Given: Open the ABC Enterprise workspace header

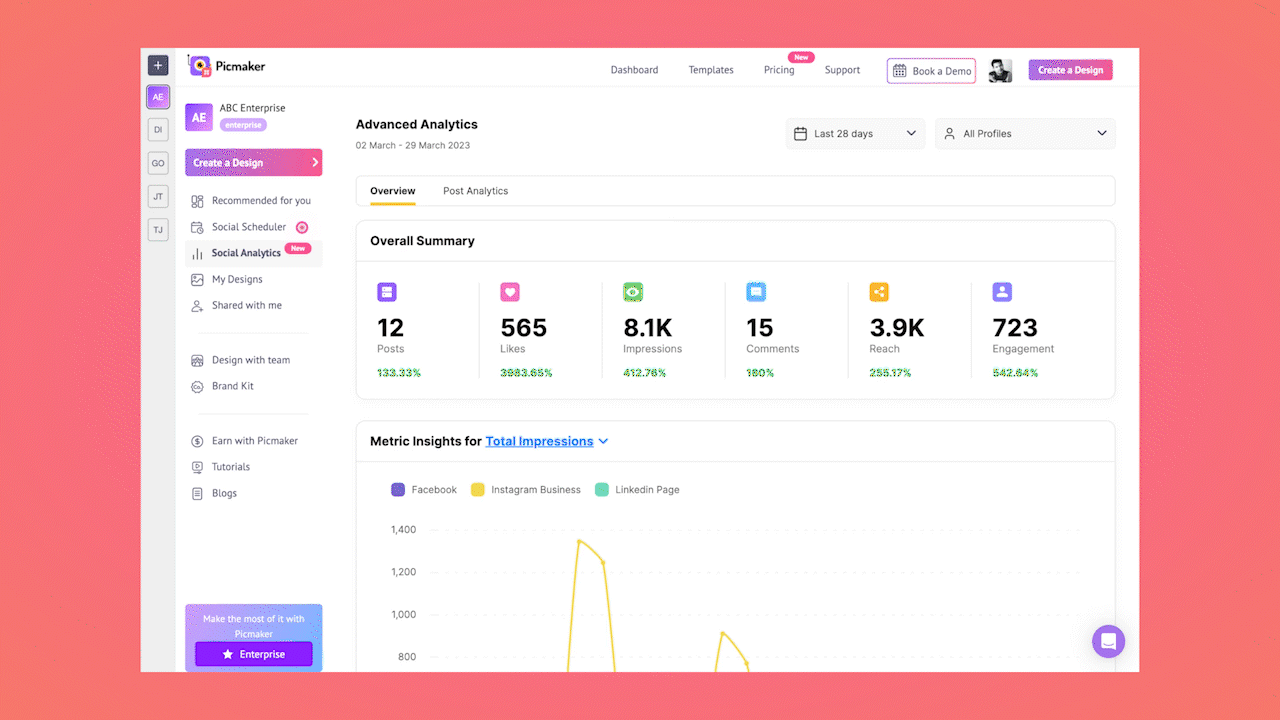Looking at the screenshot, I should [x=254, y=117].
